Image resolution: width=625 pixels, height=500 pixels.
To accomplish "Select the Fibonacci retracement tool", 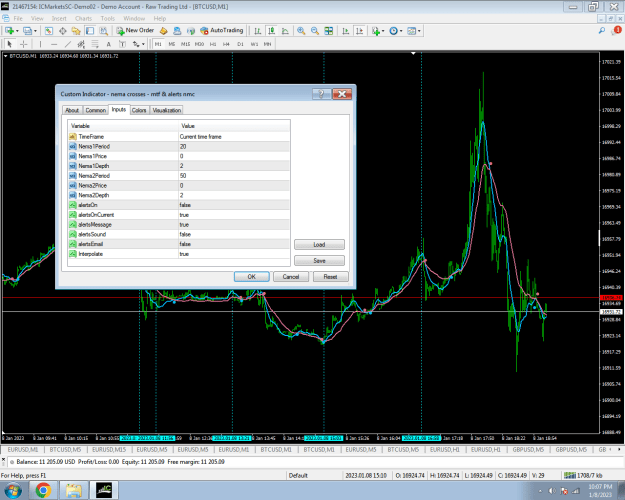I will [x=95, y=44].
